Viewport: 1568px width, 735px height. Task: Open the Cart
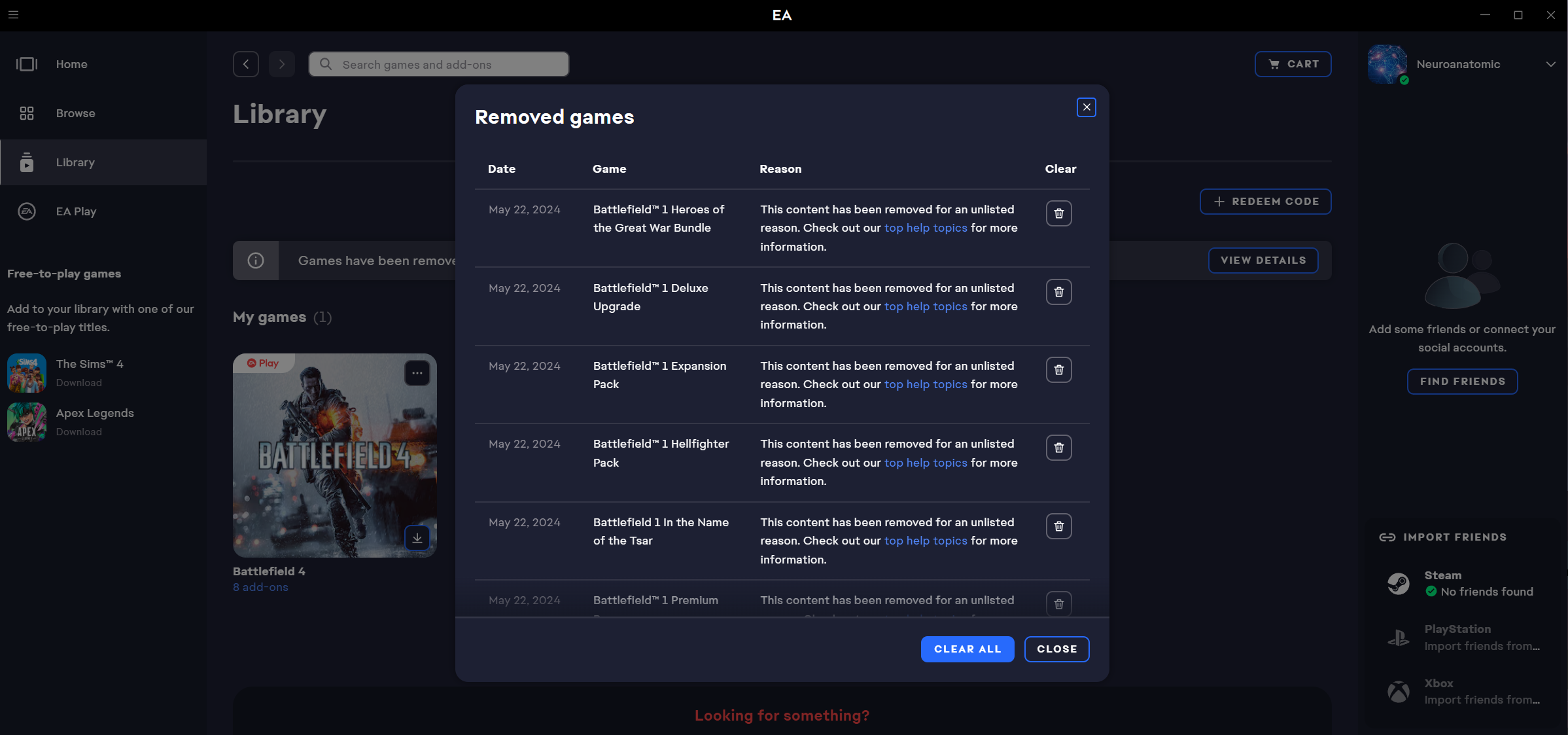pyautogui.click(x=1293, y=64)
